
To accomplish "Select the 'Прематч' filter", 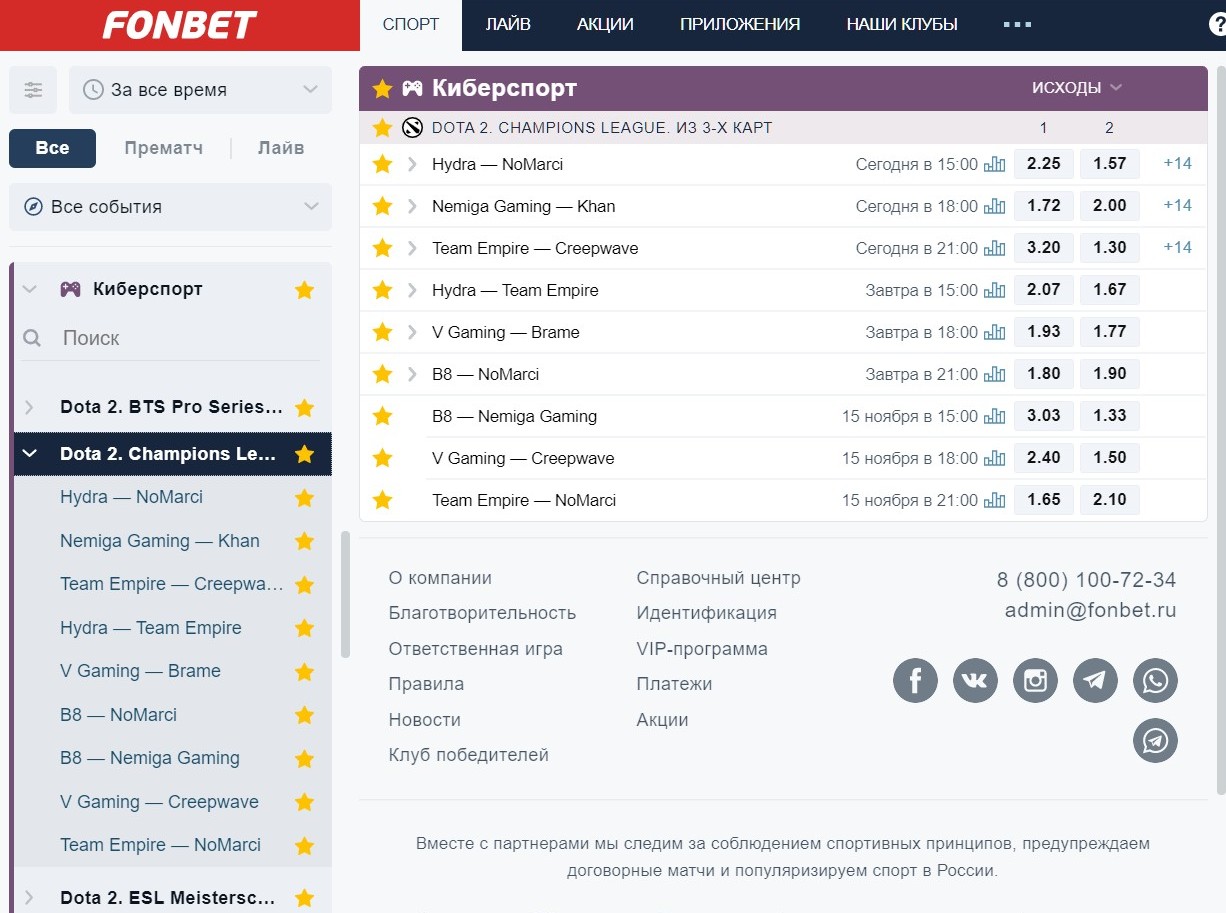I will coord(163,148).
